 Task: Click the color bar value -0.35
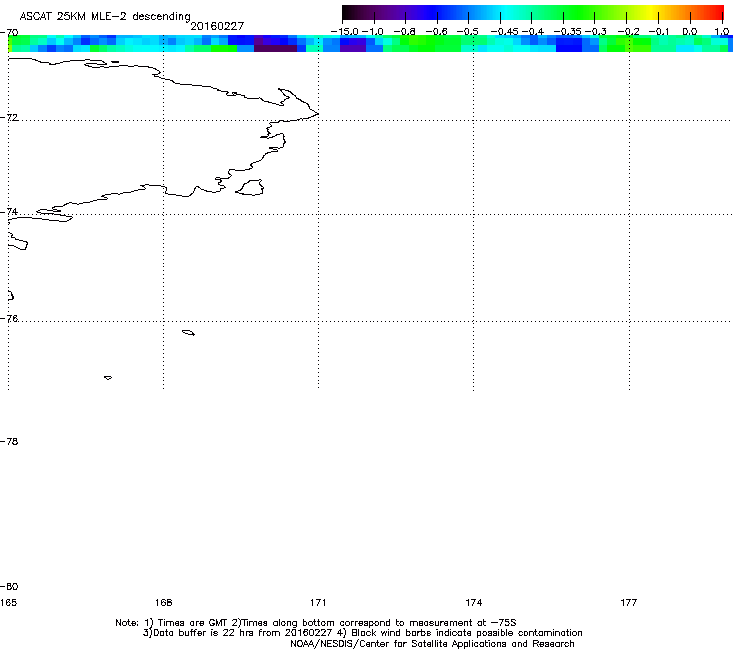pos(567,31)
